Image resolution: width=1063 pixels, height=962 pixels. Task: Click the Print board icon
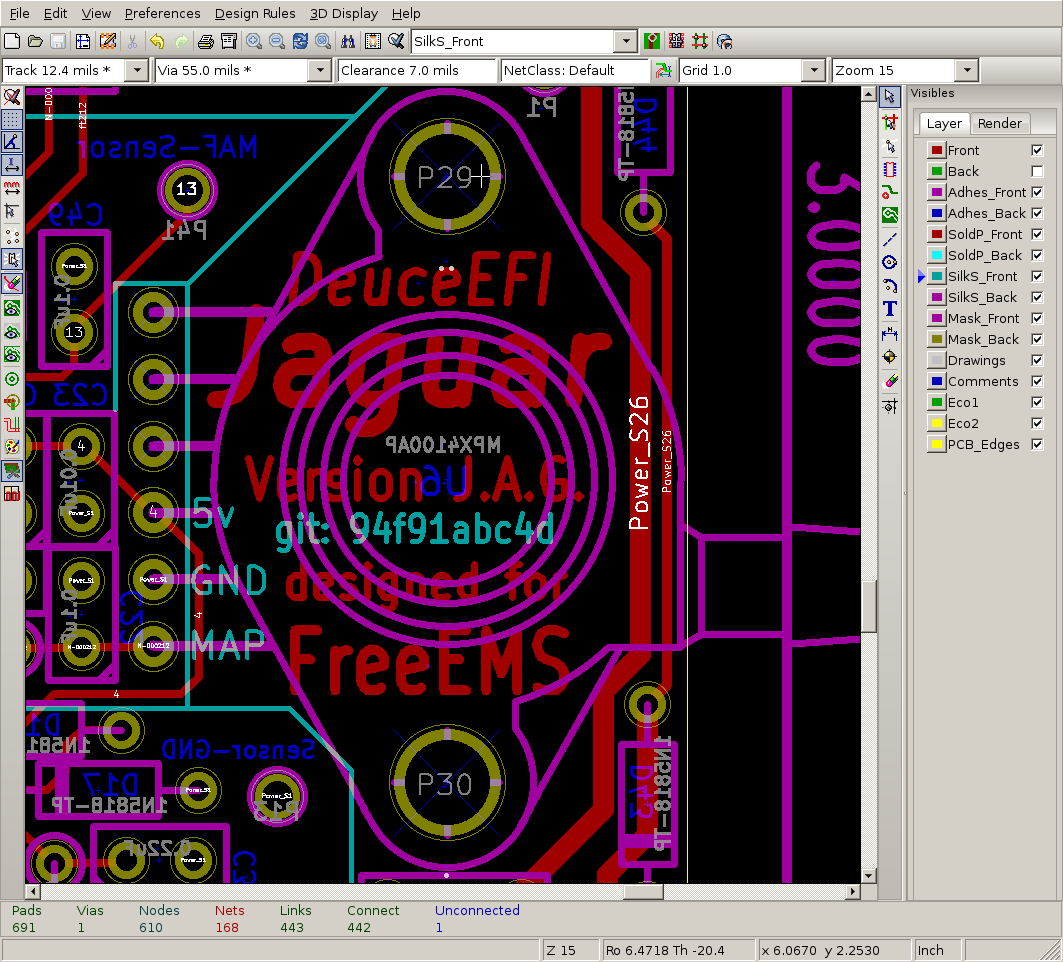pyautogui.click(x=205, y=41)
